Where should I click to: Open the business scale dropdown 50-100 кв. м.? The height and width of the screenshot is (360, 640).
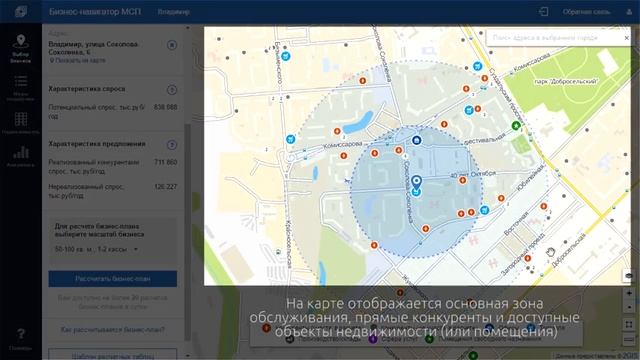click(96, 249)
